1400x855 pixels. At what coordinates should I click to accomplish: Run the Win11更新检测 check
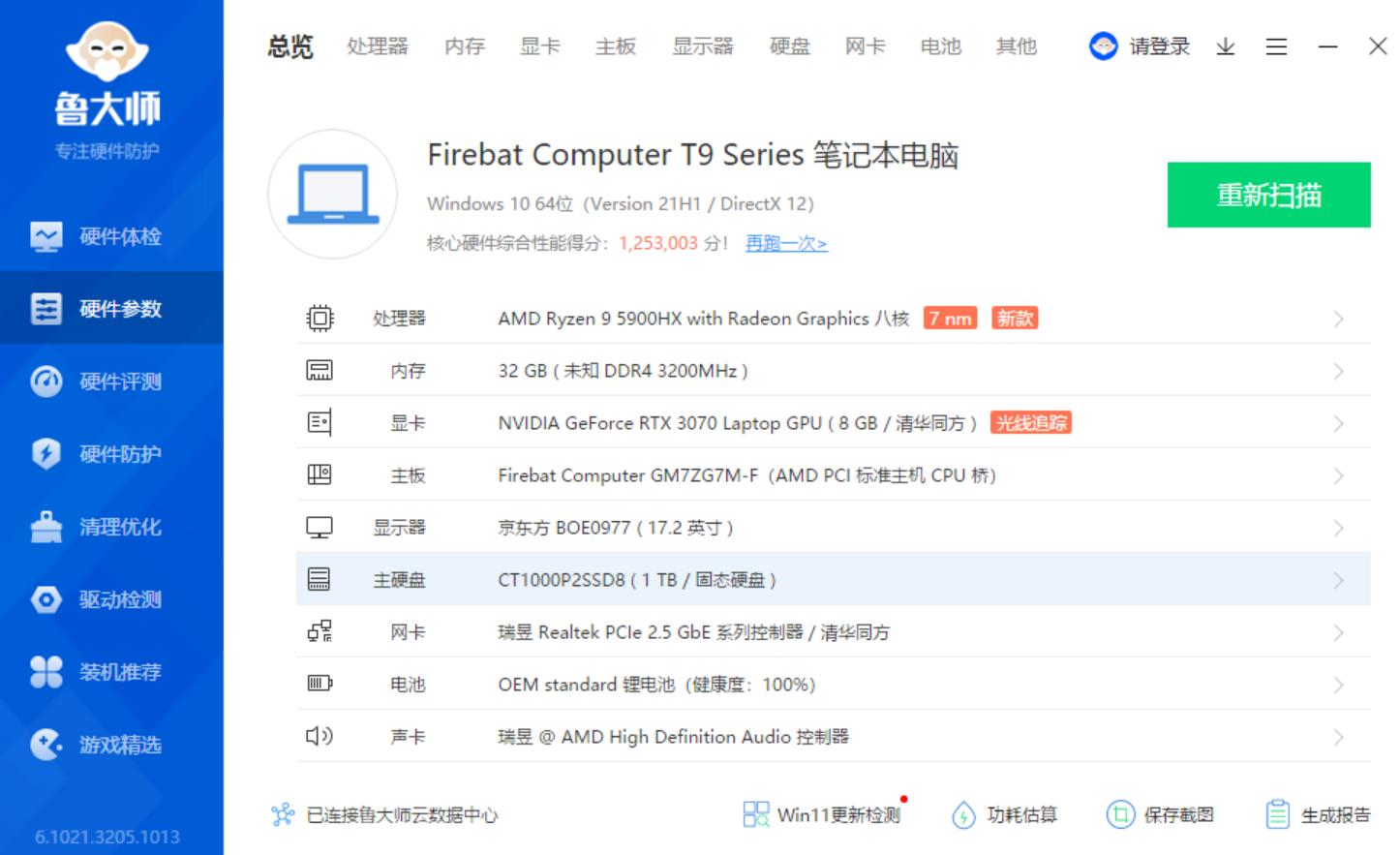click(823, 814)
